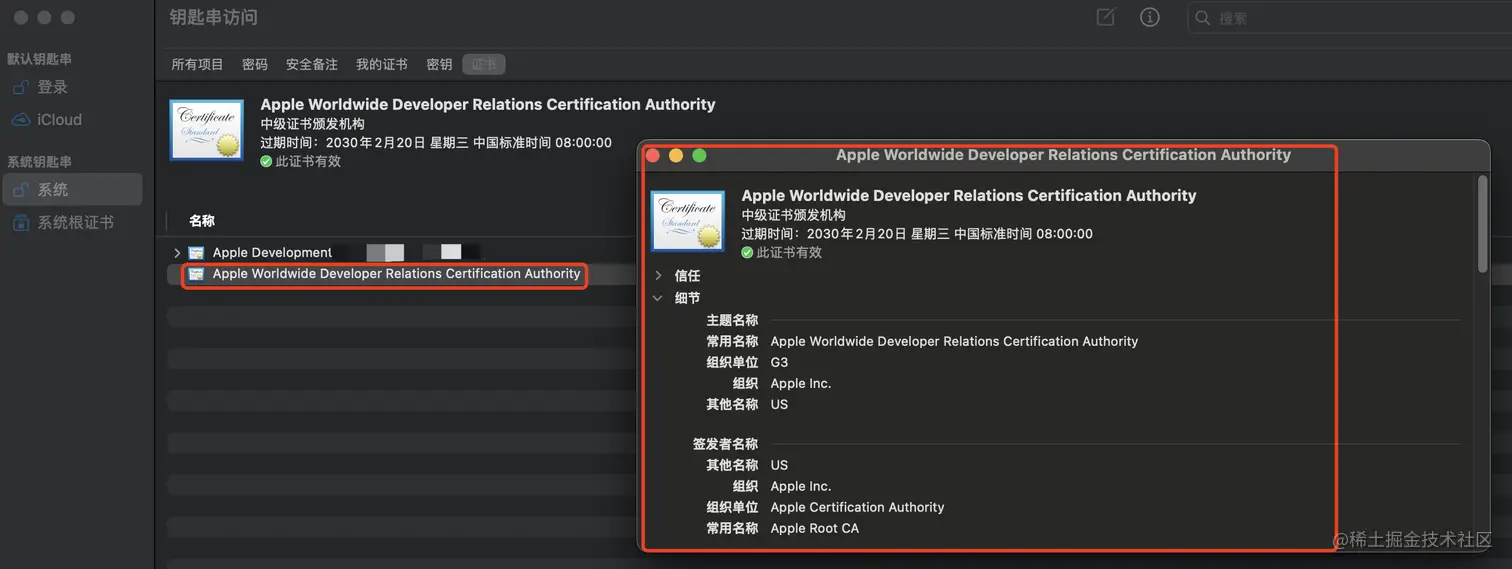1512x569 pixels.
Task: Expand the Apple Development certificate row
Action: click(177, 253)
